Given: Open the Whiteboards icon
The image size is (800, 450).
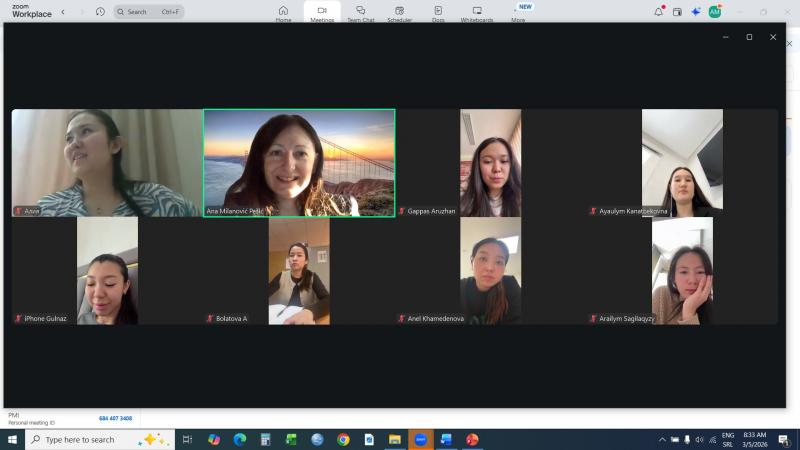Looking at the screenshot, I should (x=477, y=13).
